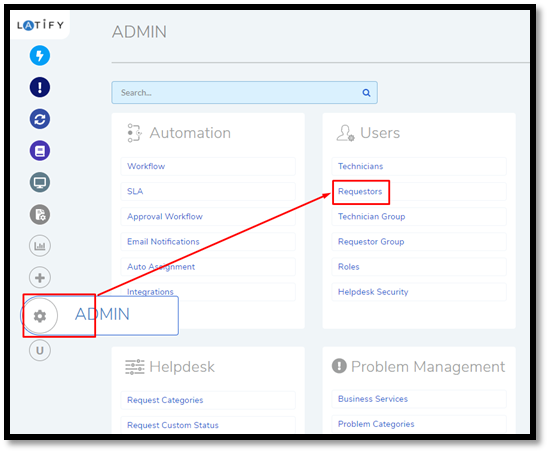
Task: Click the magnifier search icon
Action: point(366,93)
